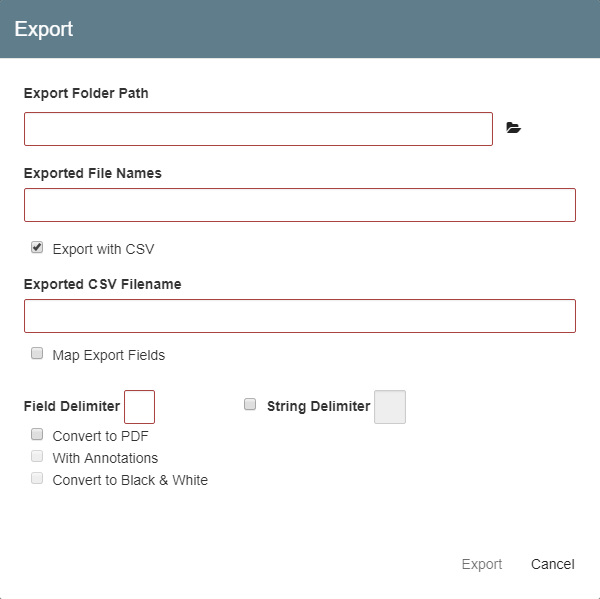Enable the Convert to PDF checkbox
This screenshot has height=599, width=600.
tap(37, 434)
